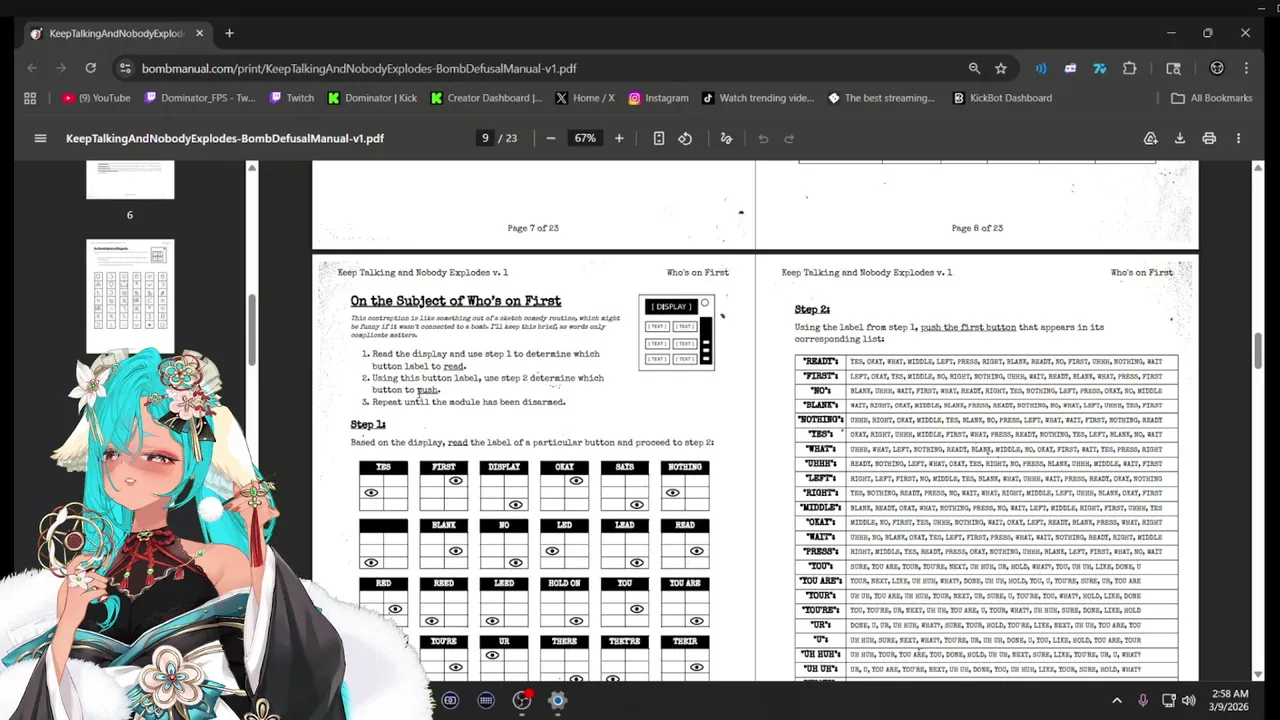
Task: Activate the PDF draw annotation tool
Action: tap(726, 138)
